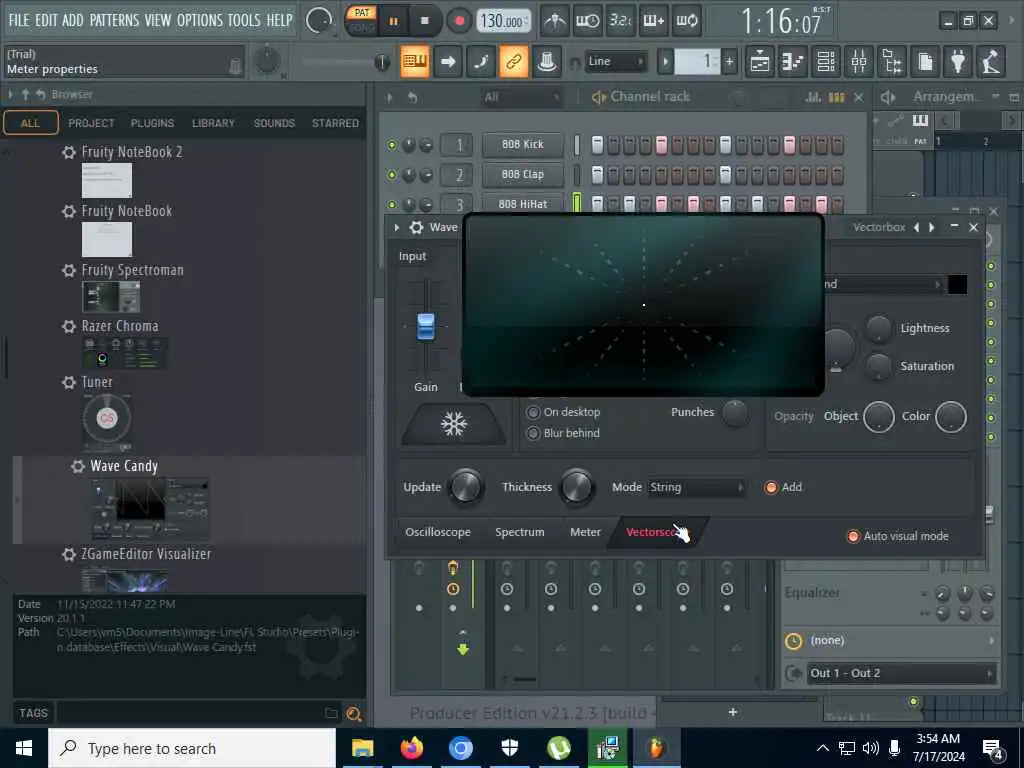Click the Gain slider handle
This screenshot has width=1024, height=768.
pyautogui.click(x=425, y=327)
